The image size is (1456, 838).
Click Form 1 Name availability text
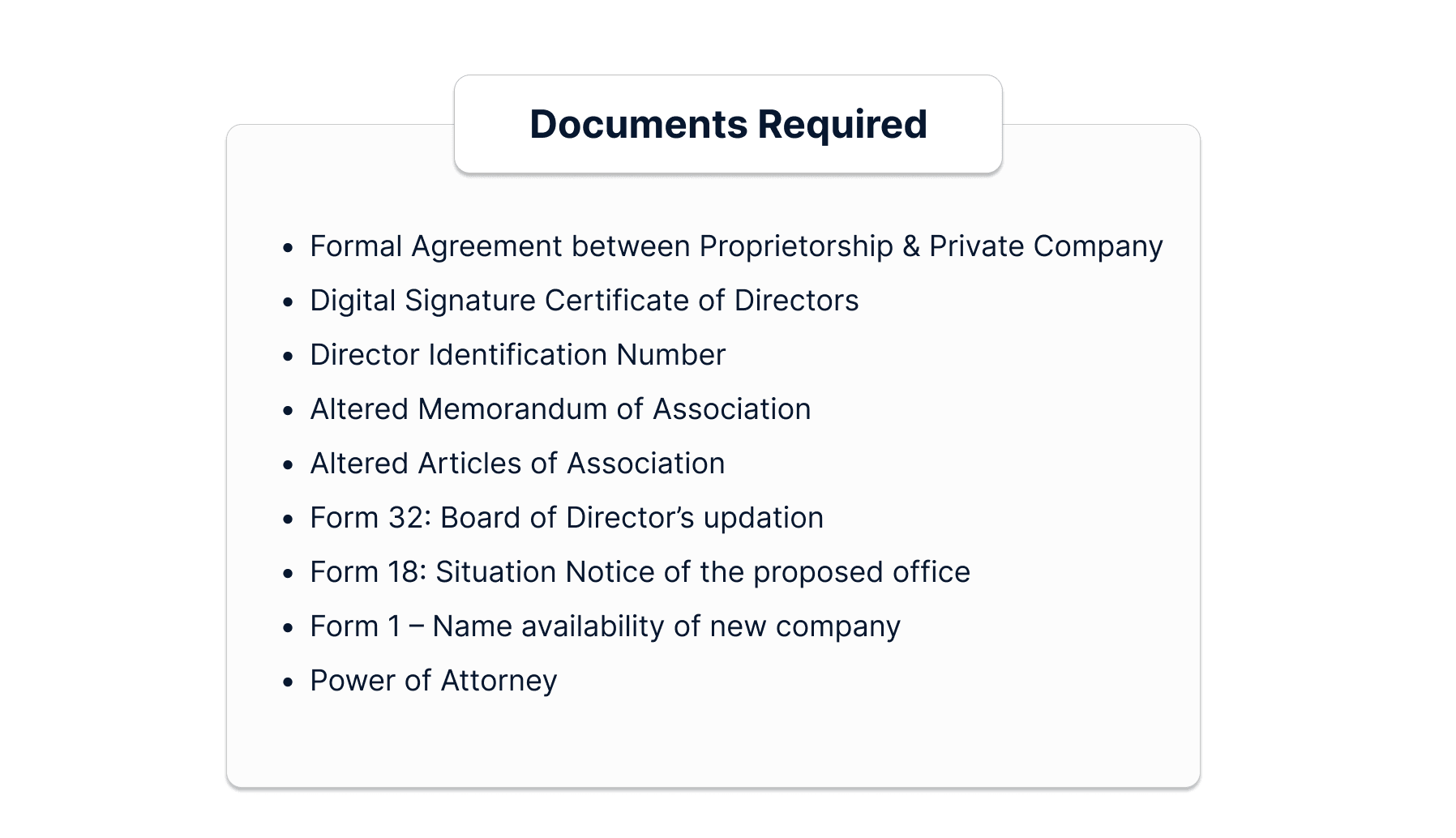point(605,626)
